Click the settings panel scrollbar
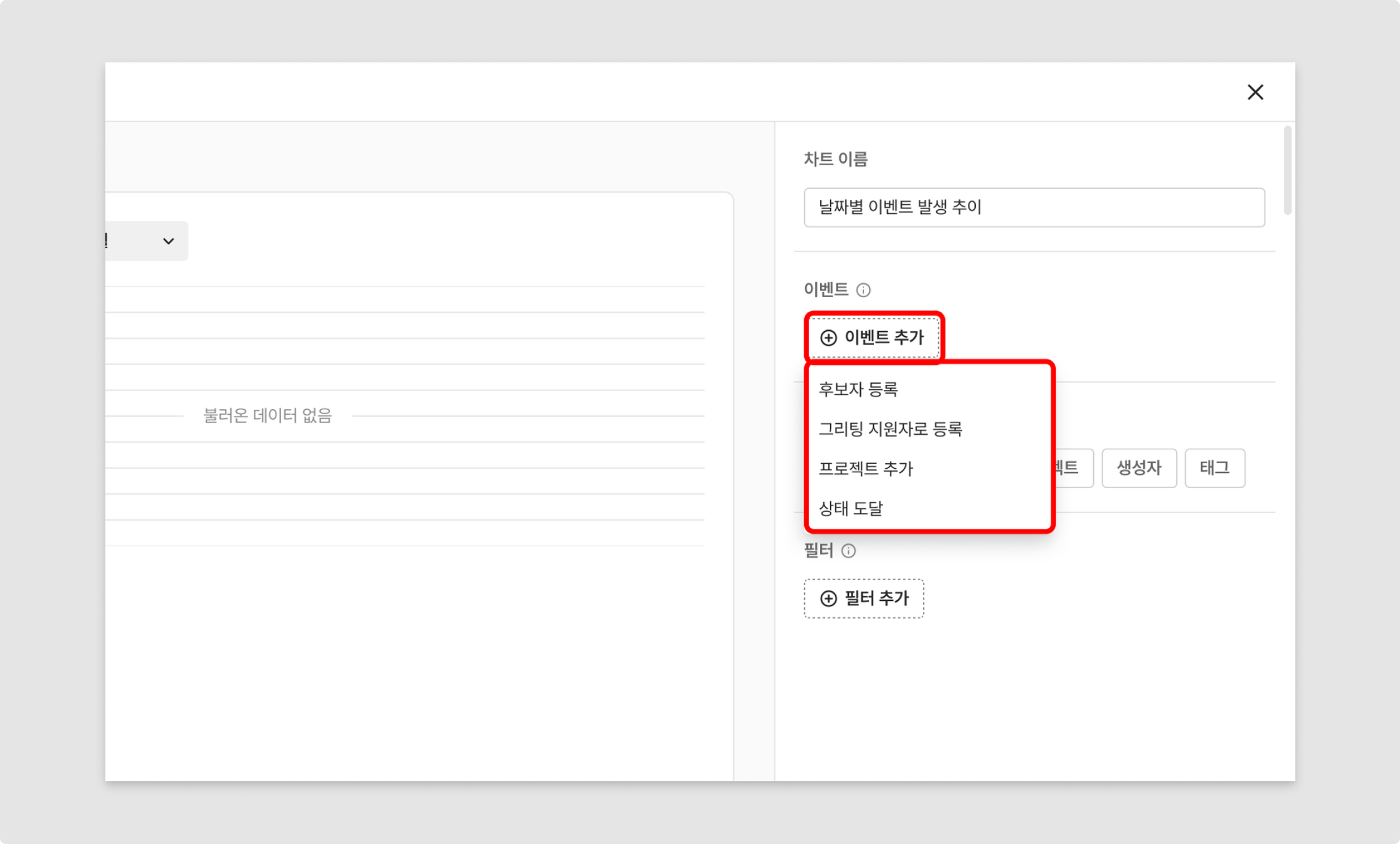1400x844 pixels. pos(1287,170)
